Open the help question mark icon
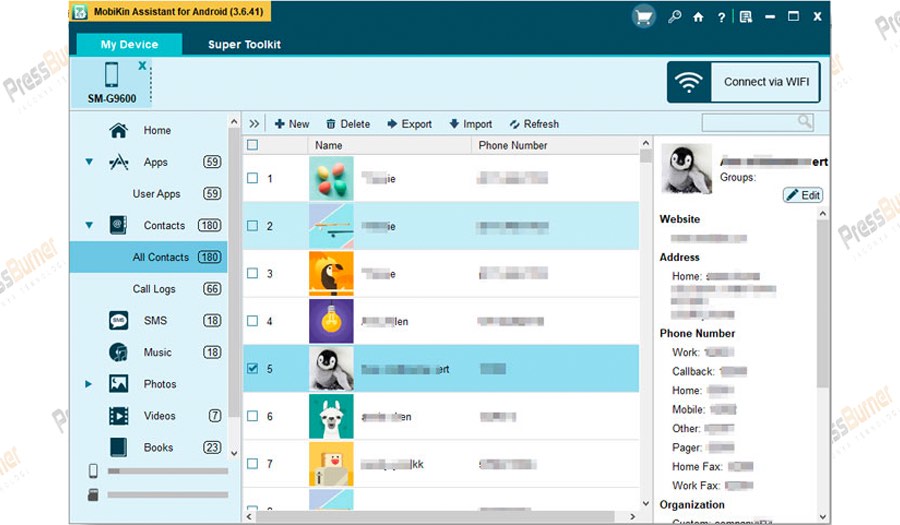 pyautogui.click(x=721, y=17)
